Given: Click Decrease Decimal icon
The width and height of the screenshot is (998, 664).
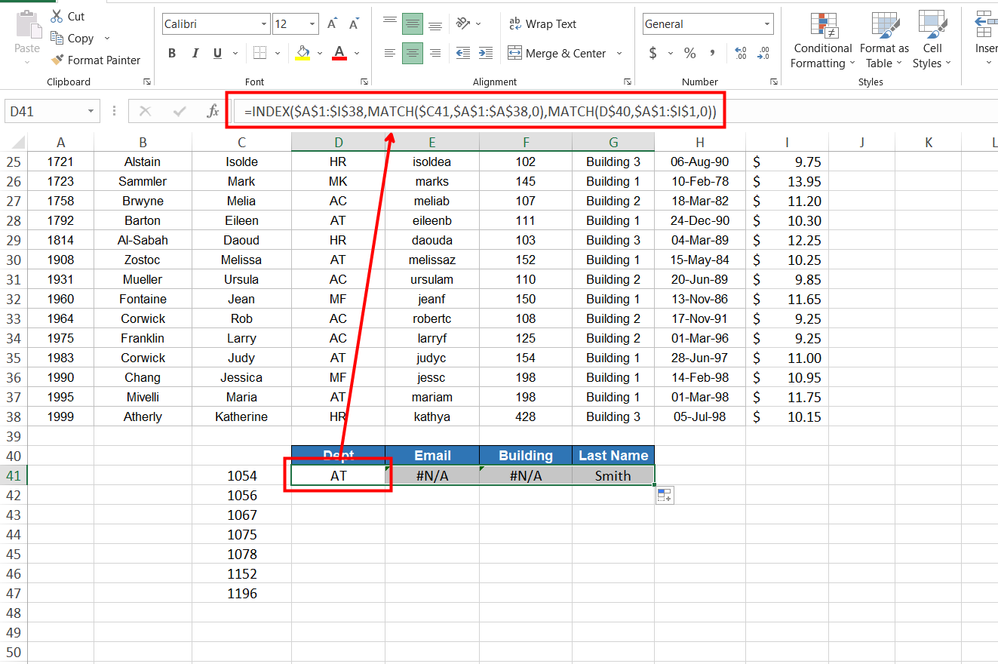Looking at the screenshot, I should (x=763, y=53).
